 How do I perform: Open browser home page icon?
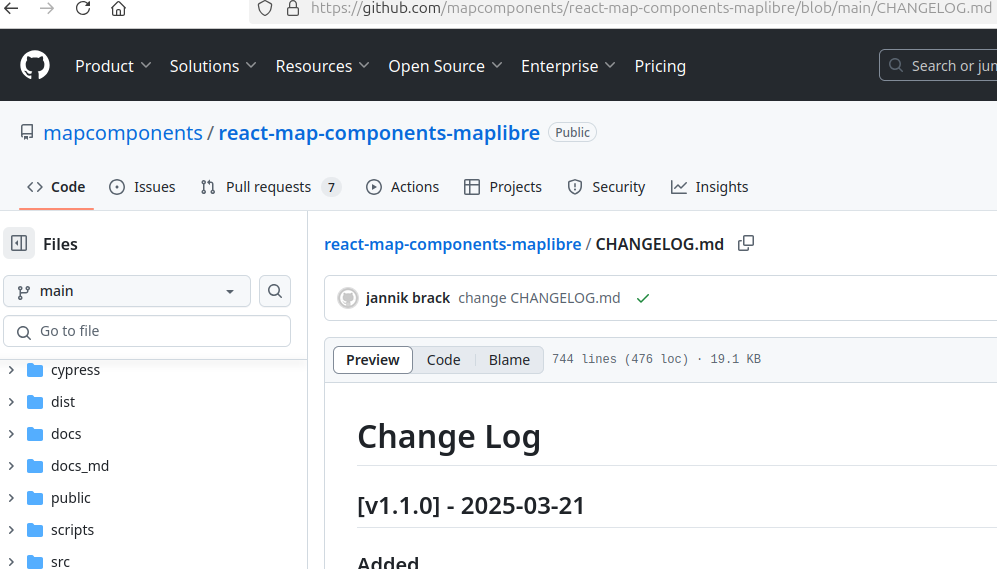(118, 8)
